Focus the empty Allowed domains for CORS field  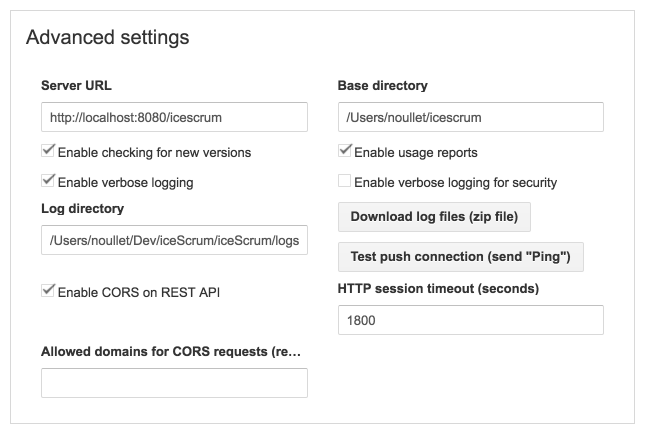pos(174,383)
